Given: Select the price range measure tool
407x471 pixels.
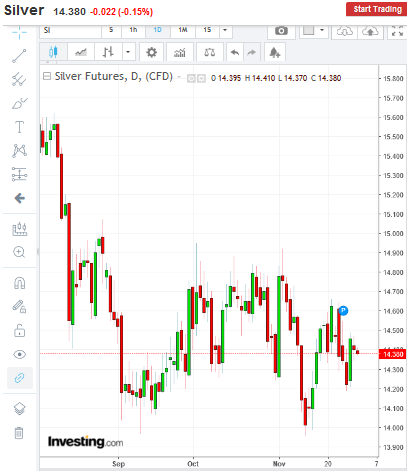Looking at the screenshot, I should (x=19, y=229).
